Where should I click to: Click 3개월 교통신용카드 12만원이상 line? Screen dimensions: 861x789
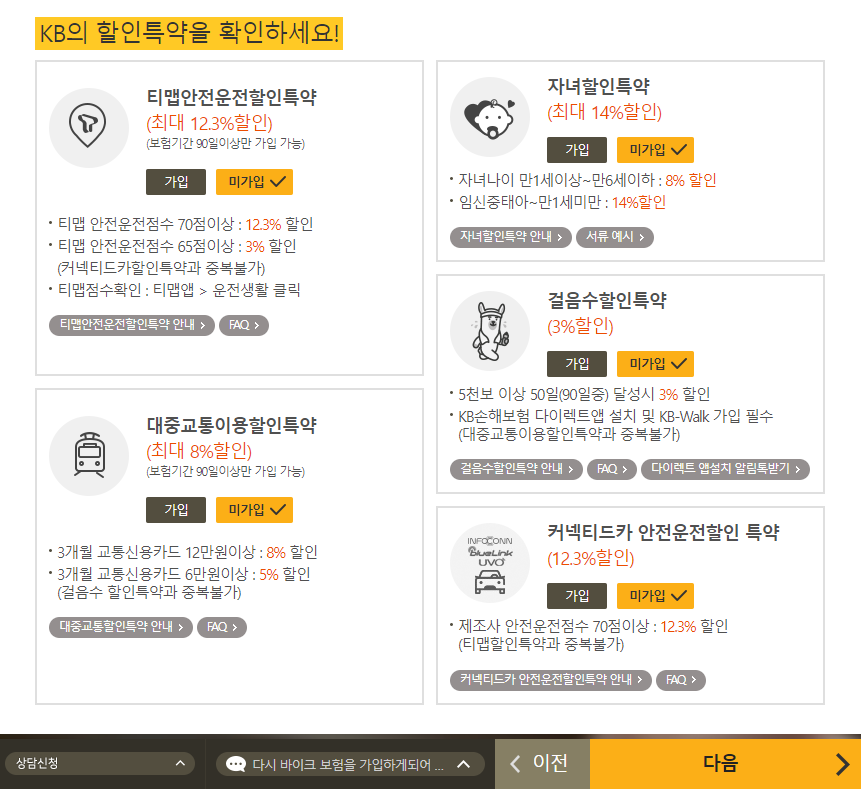pyautogui.click(x=187, y=552)
